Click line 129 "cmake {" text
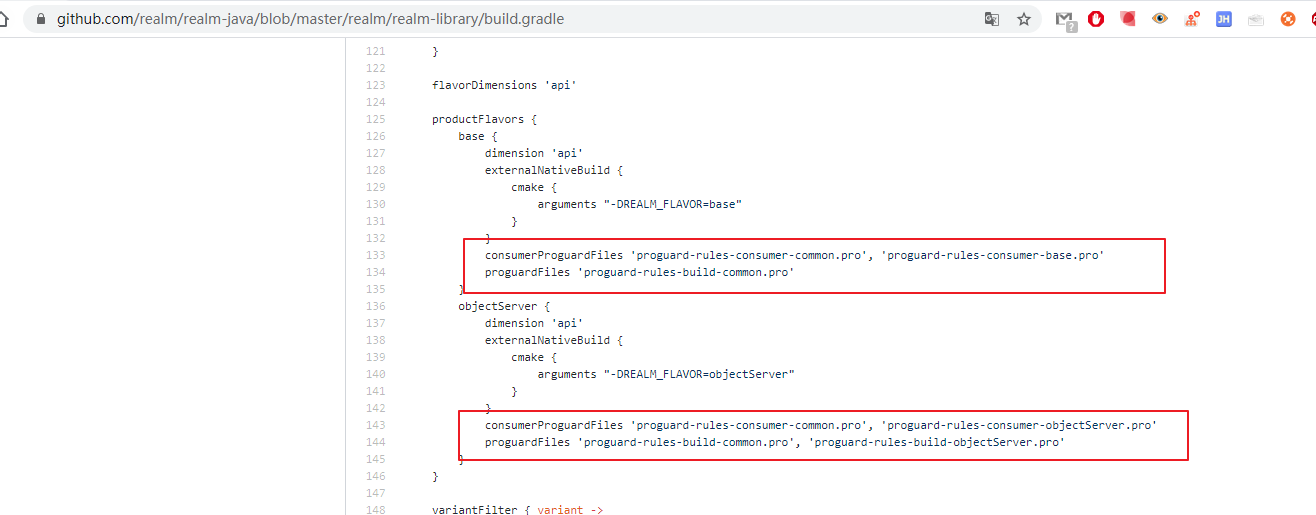The height and width of the screenshot is (515, 1316). (534, 187)
